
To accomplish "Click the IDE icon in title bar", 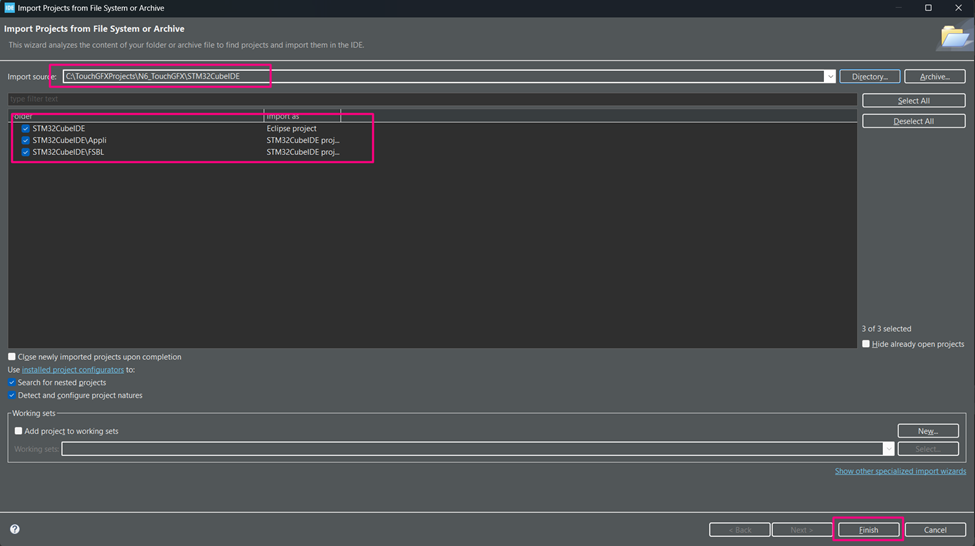I will click(9, 7).
